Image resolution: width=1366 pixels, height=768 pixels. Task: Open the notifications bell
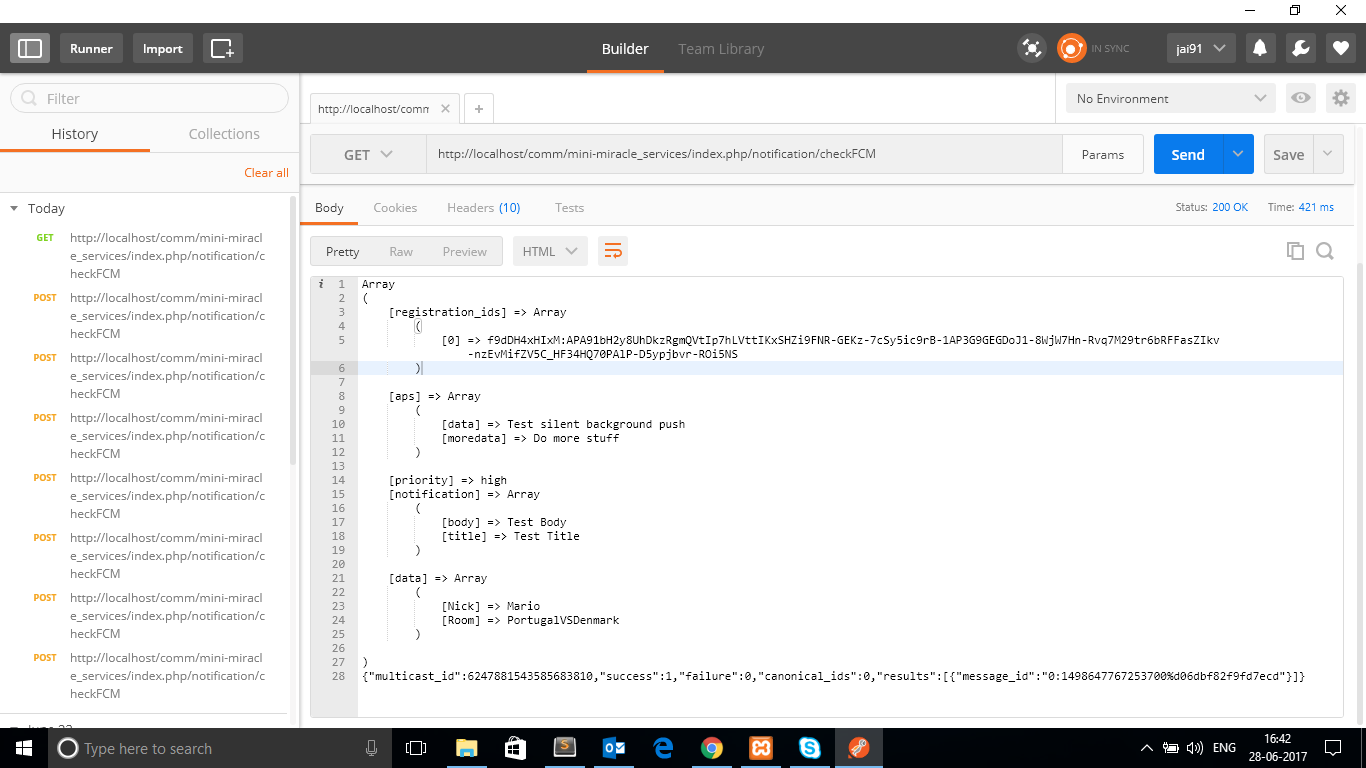pos(1260,47)
